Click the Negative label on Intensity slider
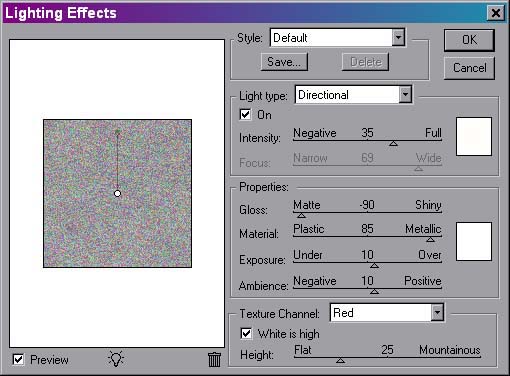This screenshot has width=510, height=376. pos(315,133)
